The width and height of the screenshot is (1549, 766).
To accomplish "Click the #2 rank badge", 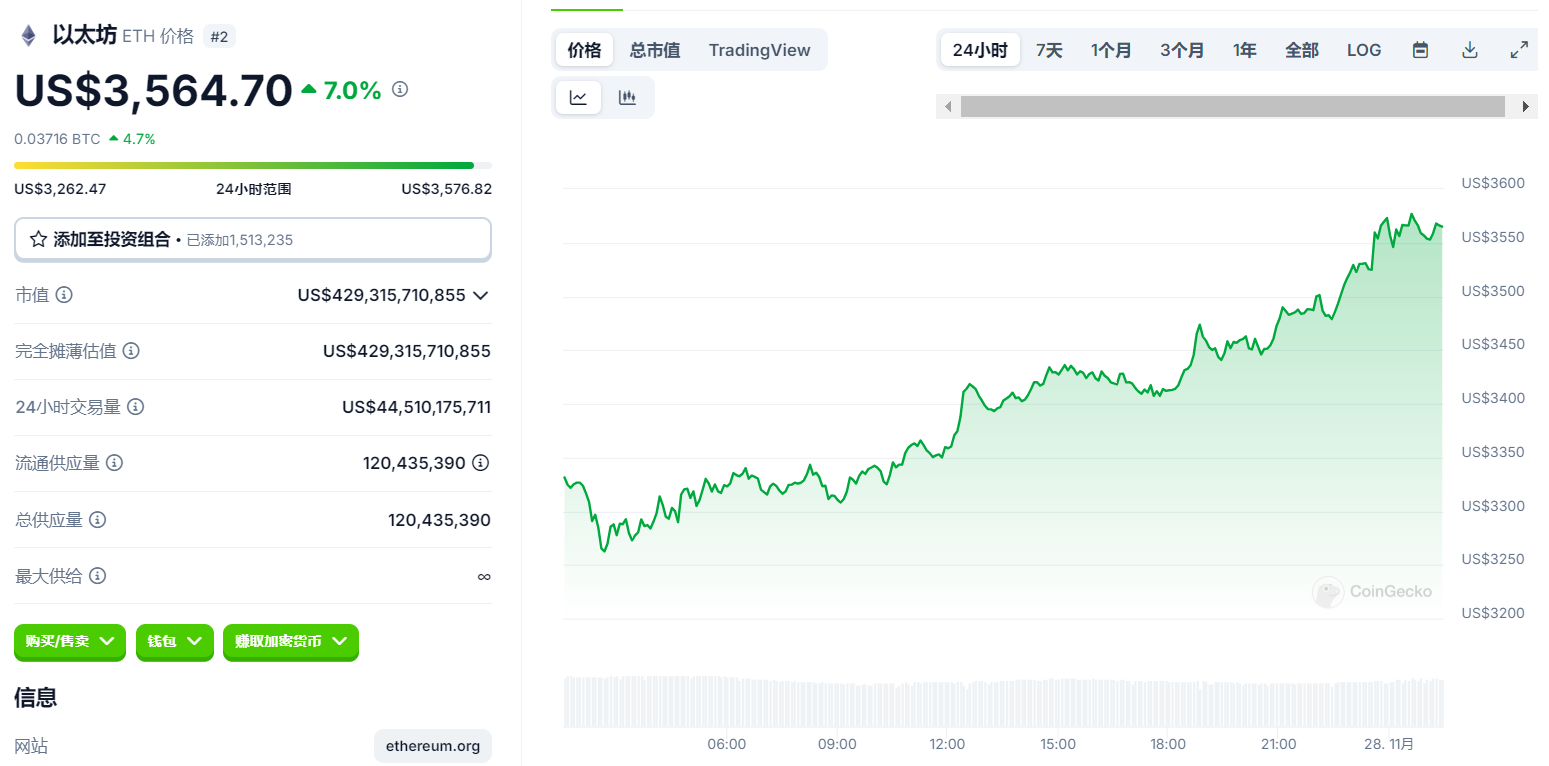I will (219, 37).
